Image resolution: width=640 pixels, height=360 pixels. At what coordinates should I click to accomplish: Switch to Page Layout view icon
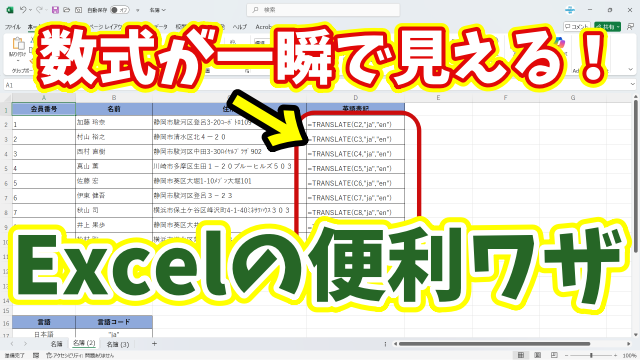pyautogui.click(x=538, y=355)
